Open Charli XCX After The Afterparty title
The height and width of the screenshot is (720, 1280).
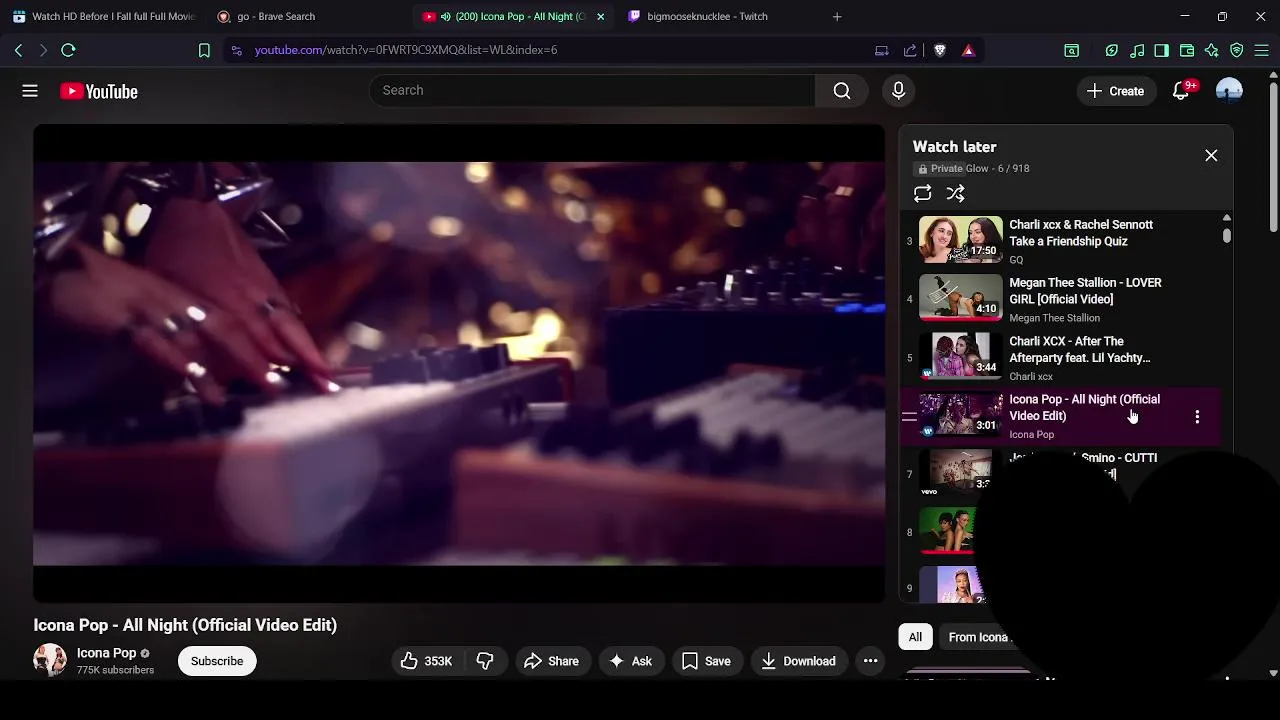[1080, 350]
